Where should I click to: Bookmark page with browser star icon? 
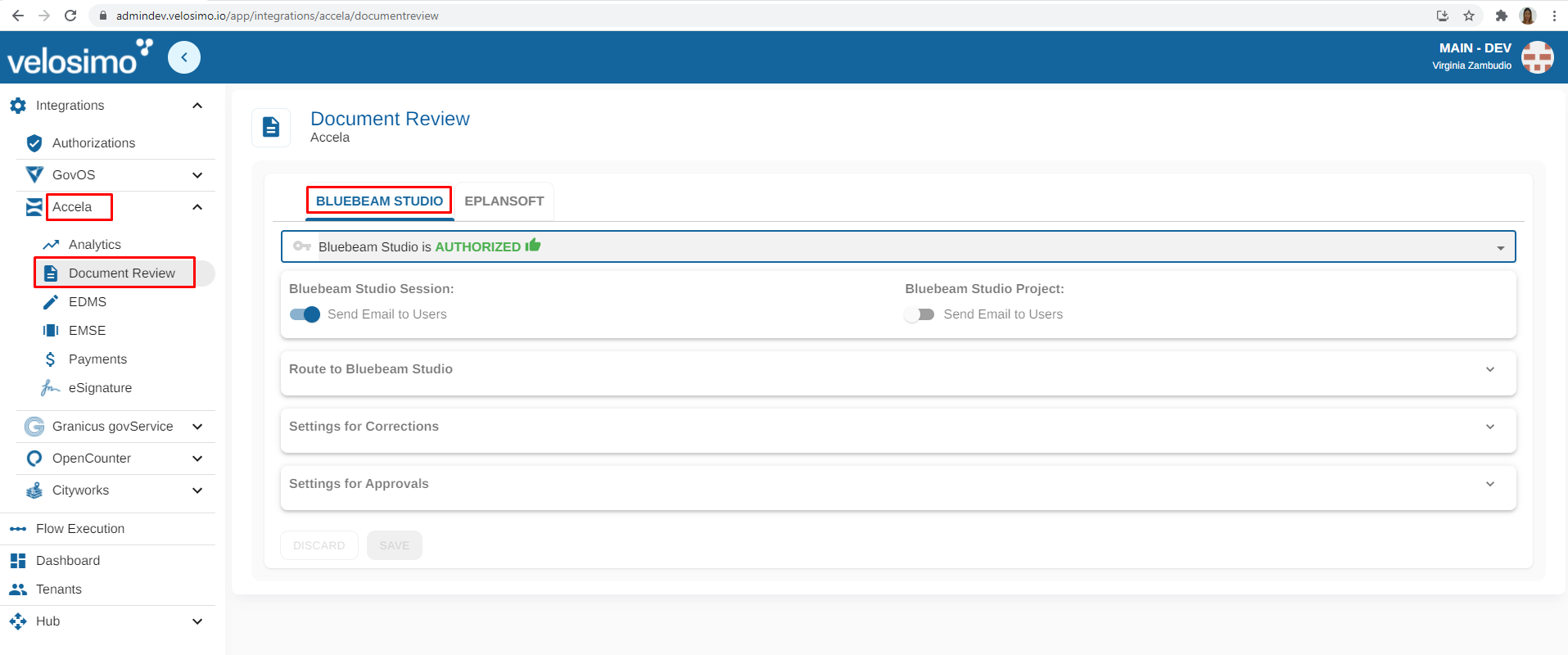point(1469,16)
